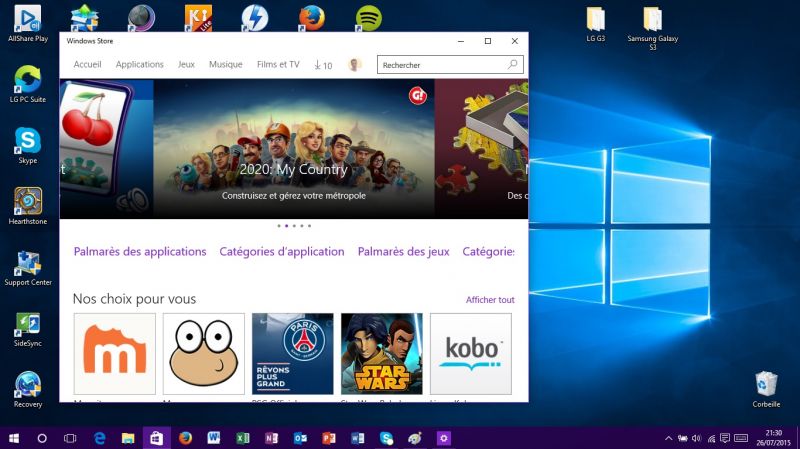This screenshot has width=800, height=449.
Task: Launch Microsoft Edge from taskbar
Action: [99, 438]
